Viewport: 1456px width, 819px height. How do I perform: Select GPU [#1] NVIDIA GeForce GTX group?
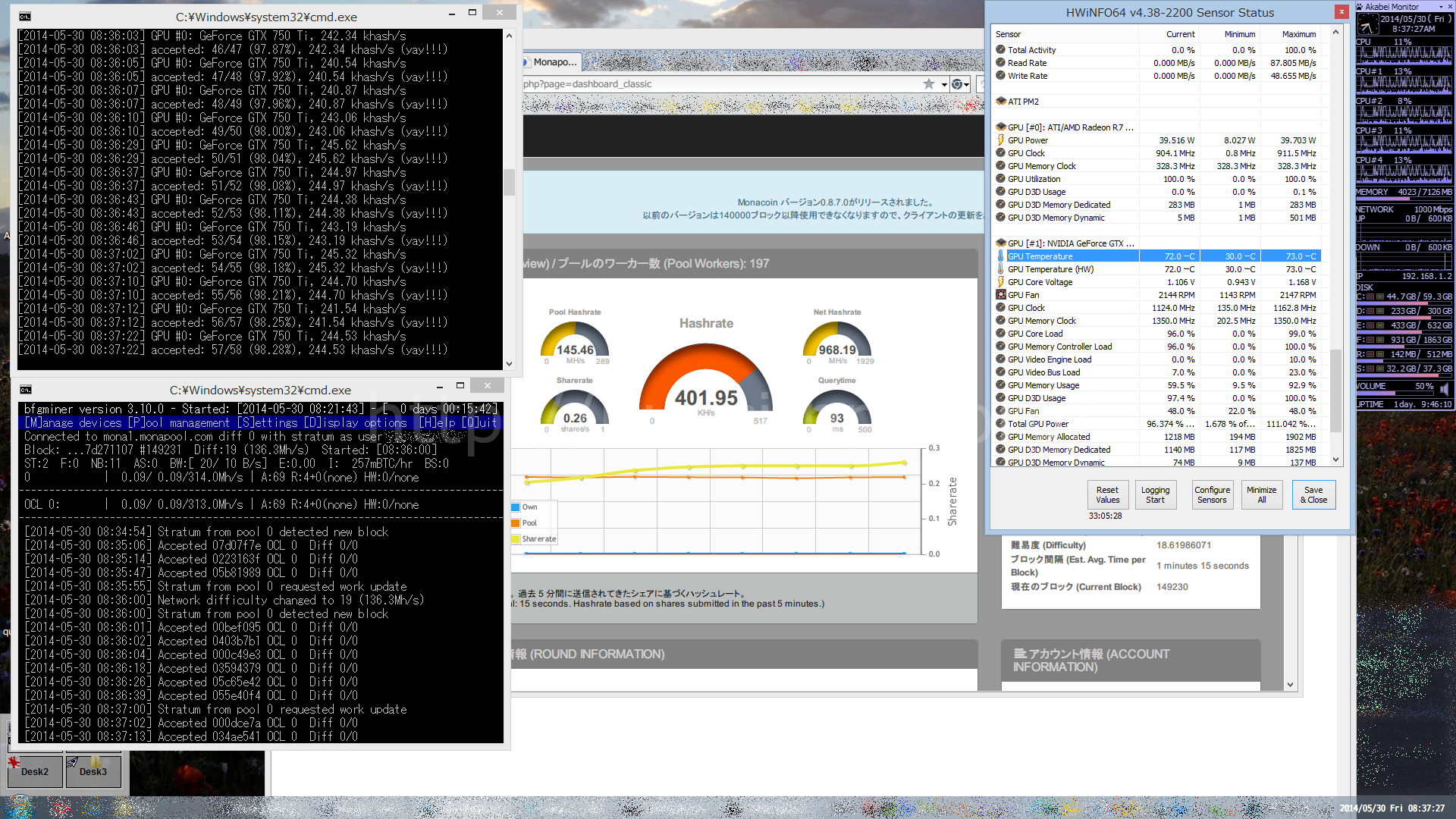coord(1065,243)
